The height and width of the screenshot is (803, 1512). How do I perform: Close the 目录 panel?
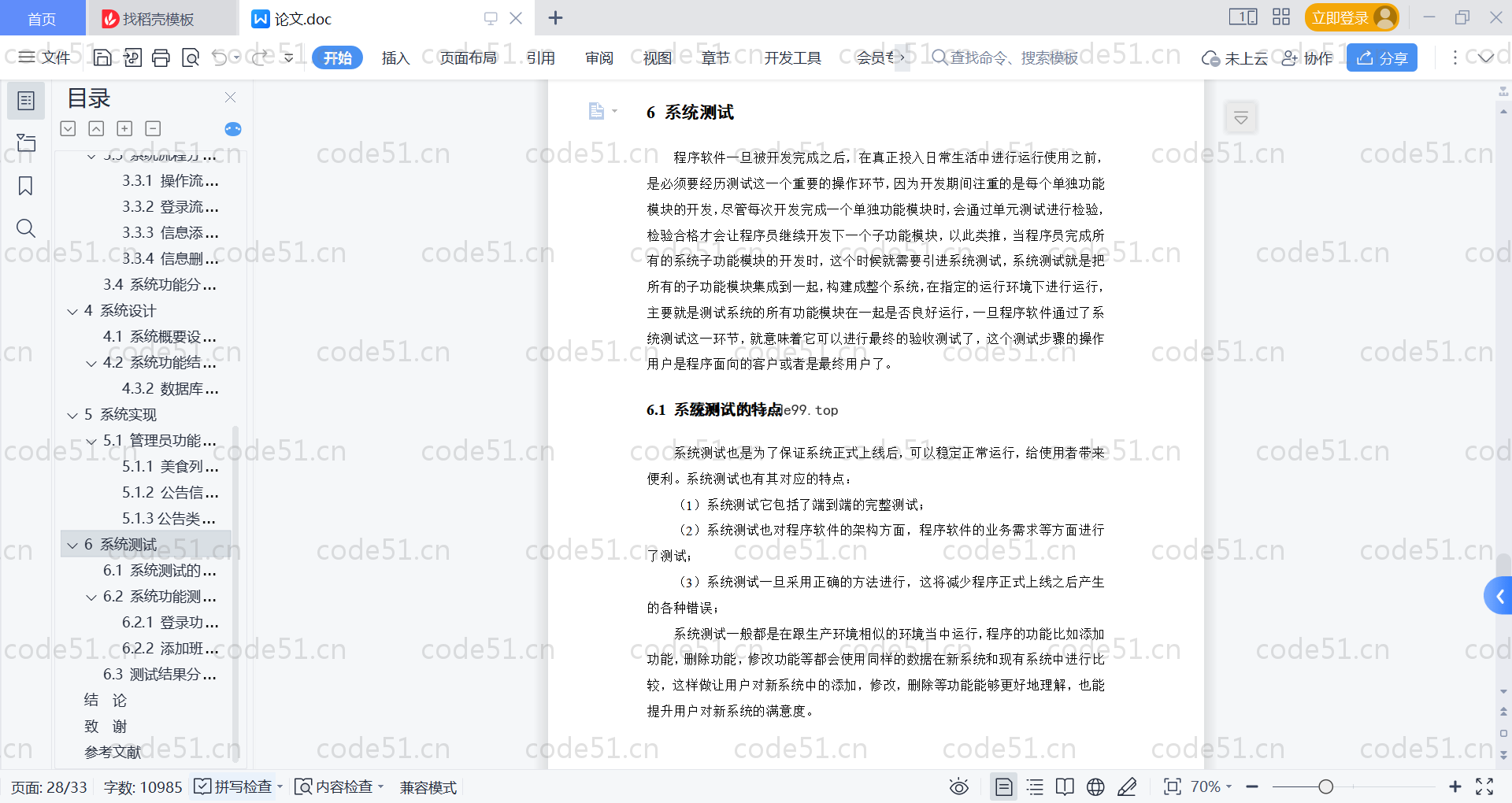coord(231,98)
